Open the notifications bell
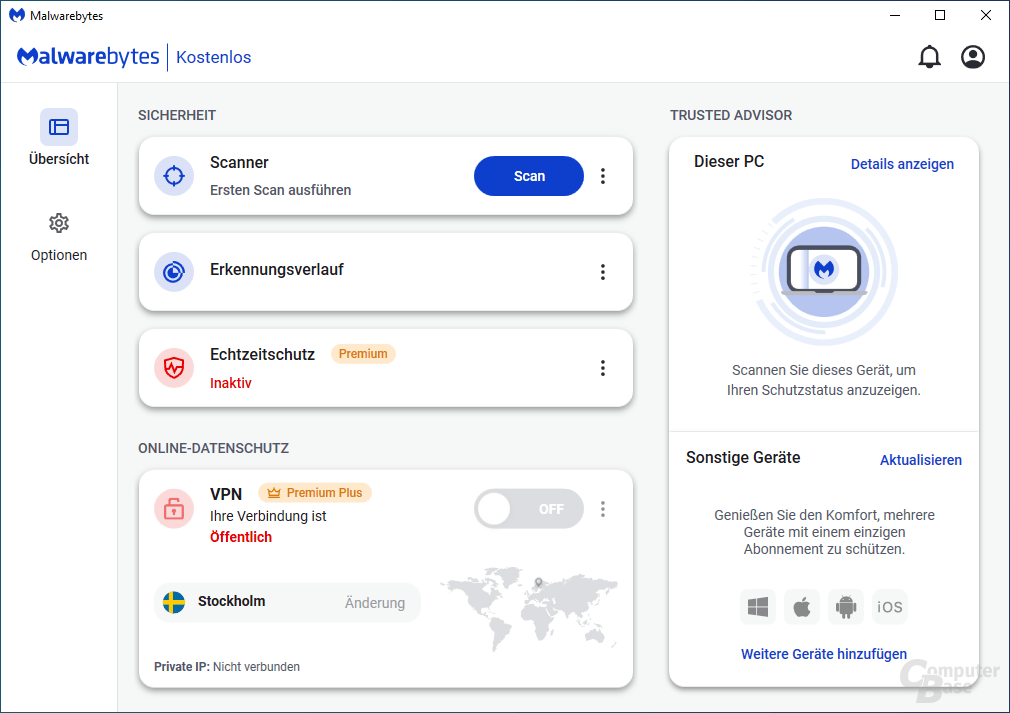This screenshot has height=713, width=1010. click(x=929, y=57)
